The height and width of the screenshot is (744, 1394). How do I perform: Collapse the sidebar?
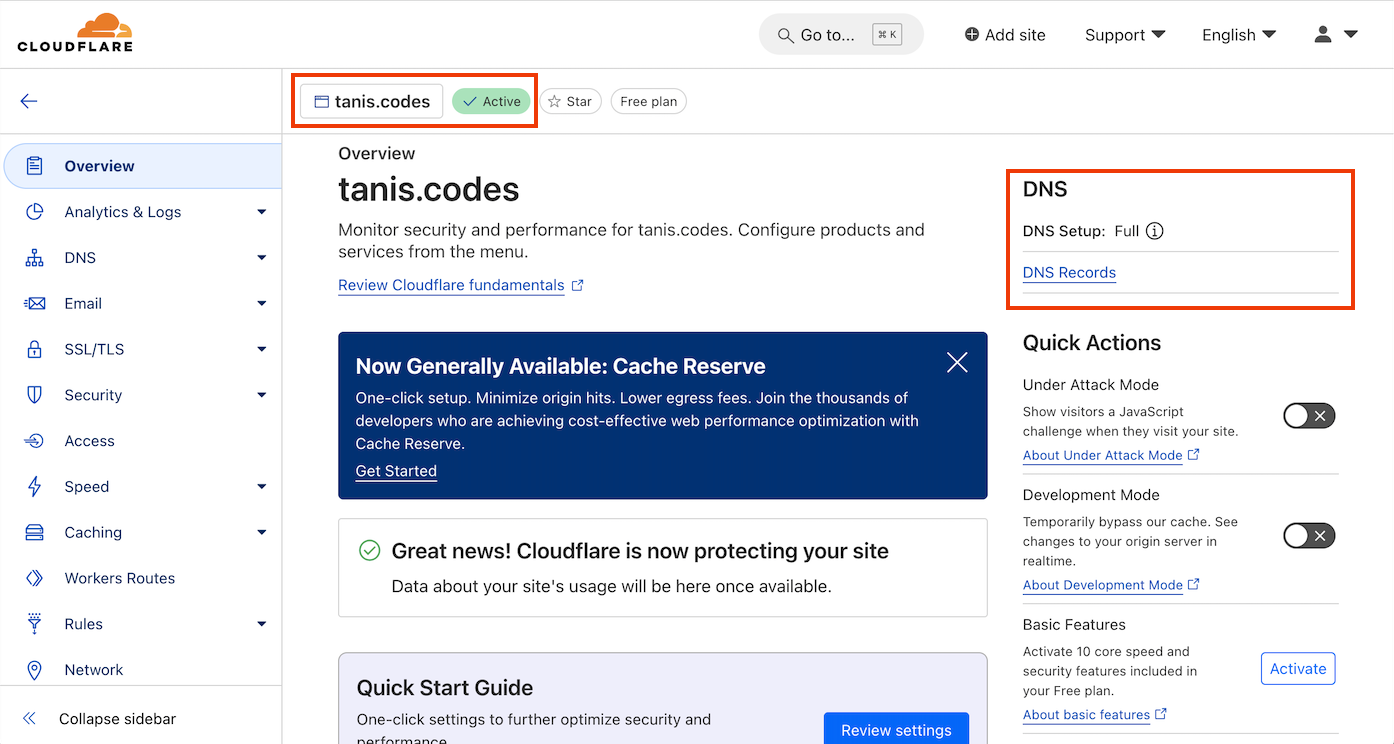[117, 719]
